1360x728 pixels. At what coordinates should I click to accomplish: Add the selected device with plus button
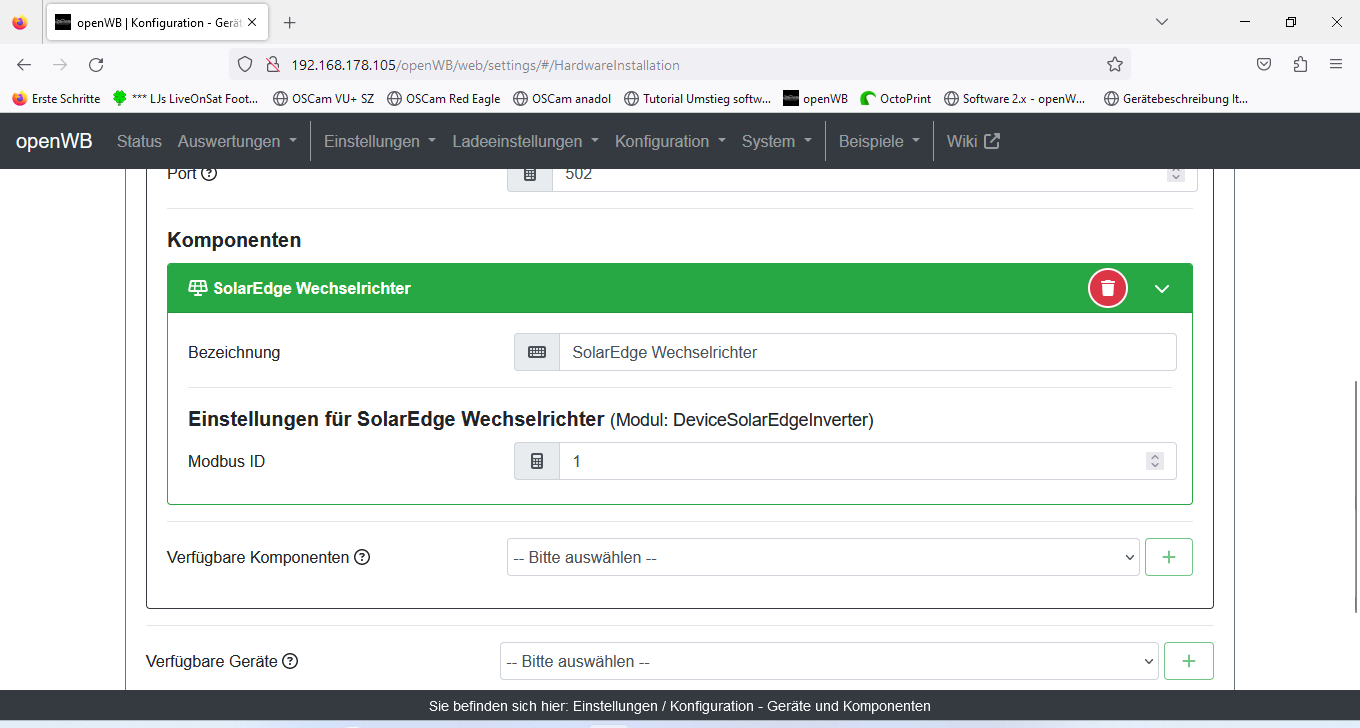[1189, 661]
